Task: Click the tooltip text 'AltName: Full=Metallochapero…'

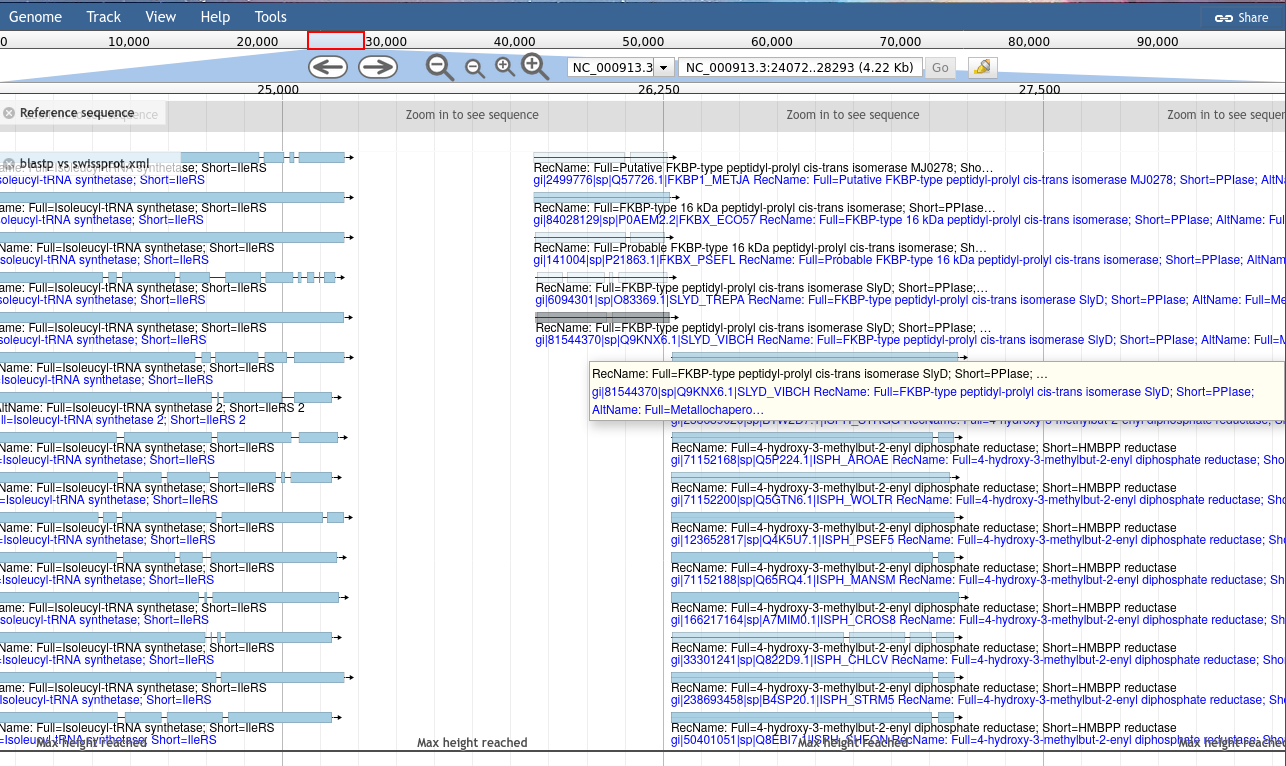Action: [x=678, y=410]
